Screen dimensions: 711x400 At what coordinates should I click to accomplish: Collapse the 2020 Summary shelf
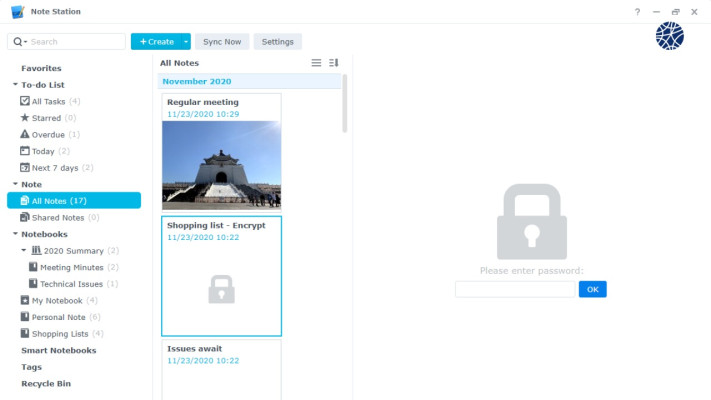(x=24, y=250)
